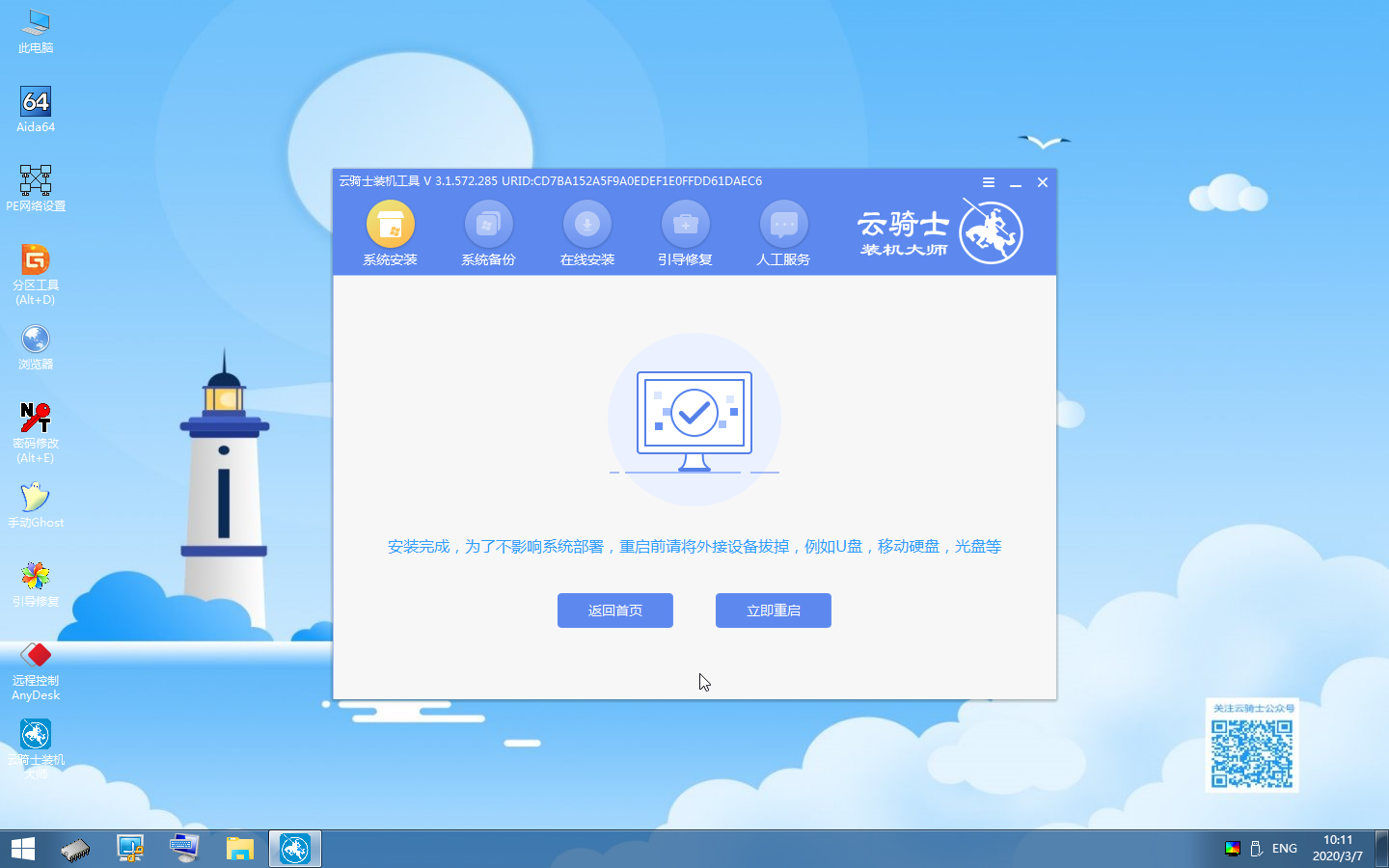Click the QR code 关注云骑士公众号
1389x868 pixels.
tap(1252, 746)
